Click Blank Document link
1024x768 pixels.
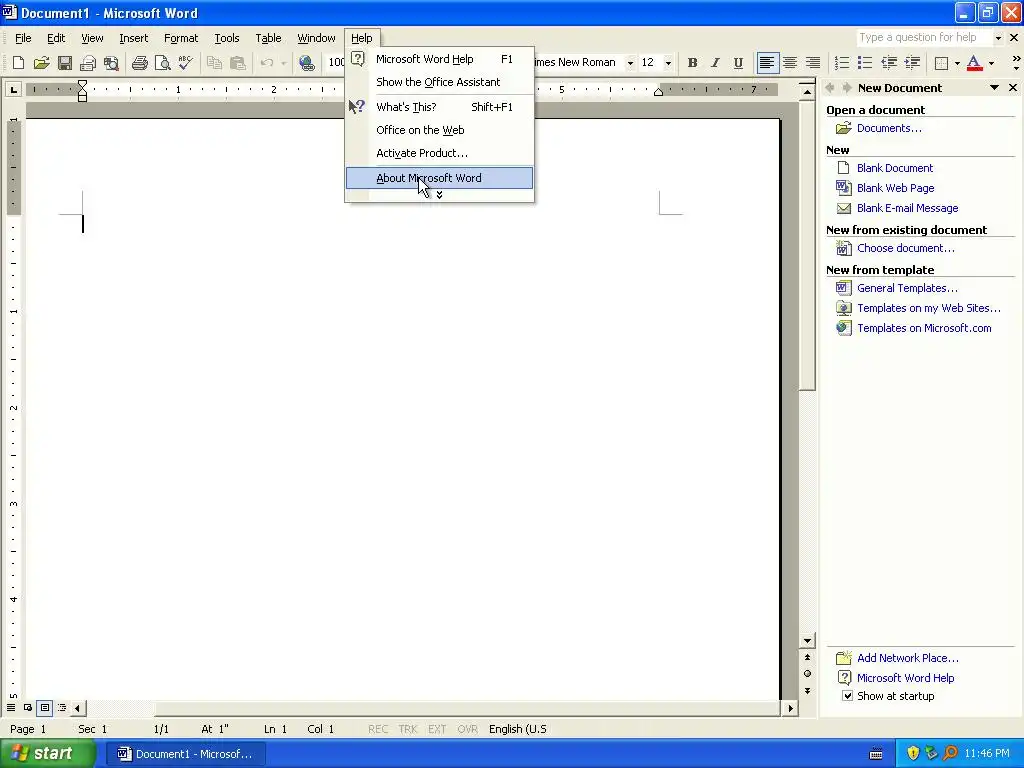coord(895,168)
